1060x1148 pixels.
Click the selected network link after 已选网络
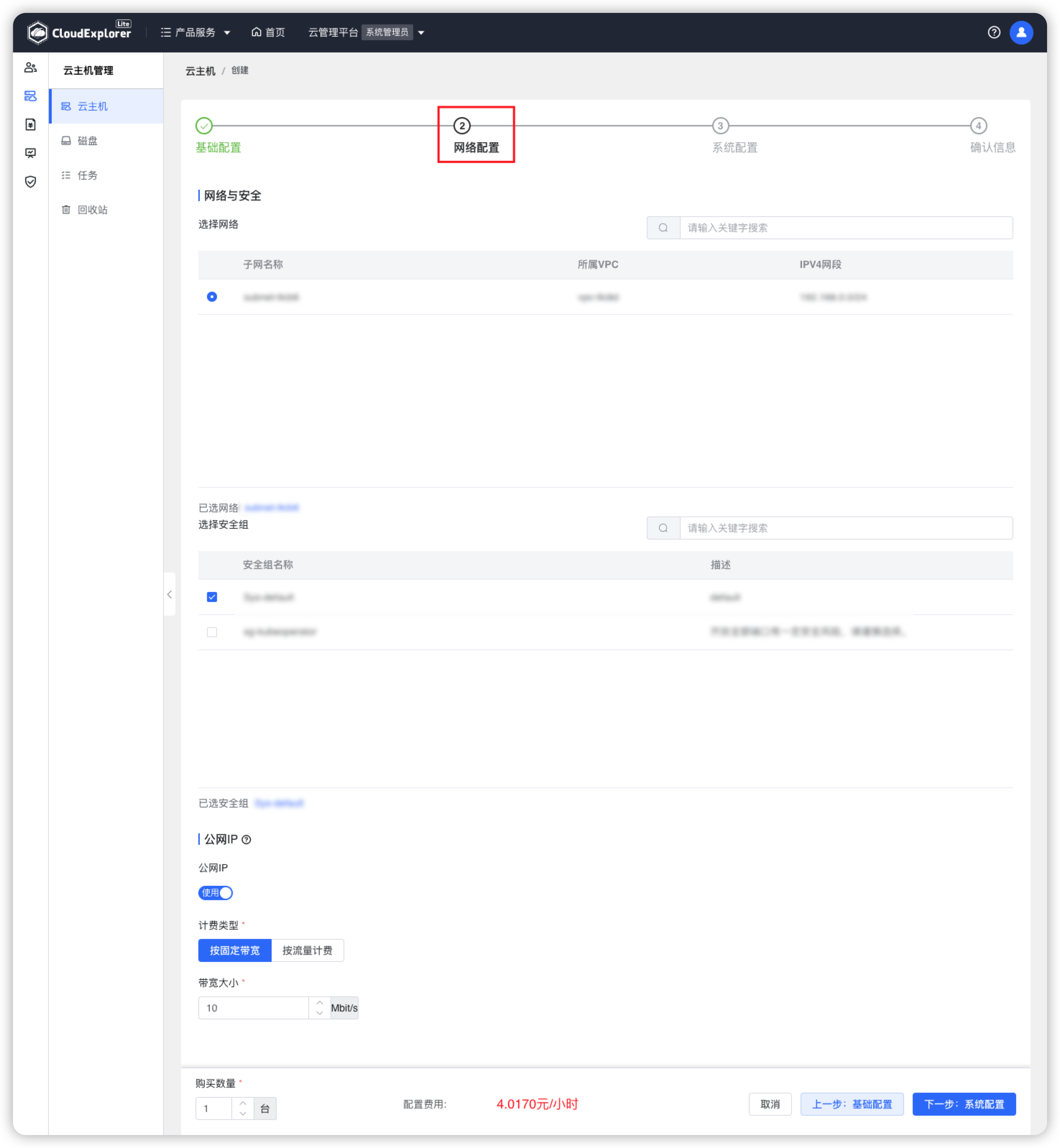[271, 508]
